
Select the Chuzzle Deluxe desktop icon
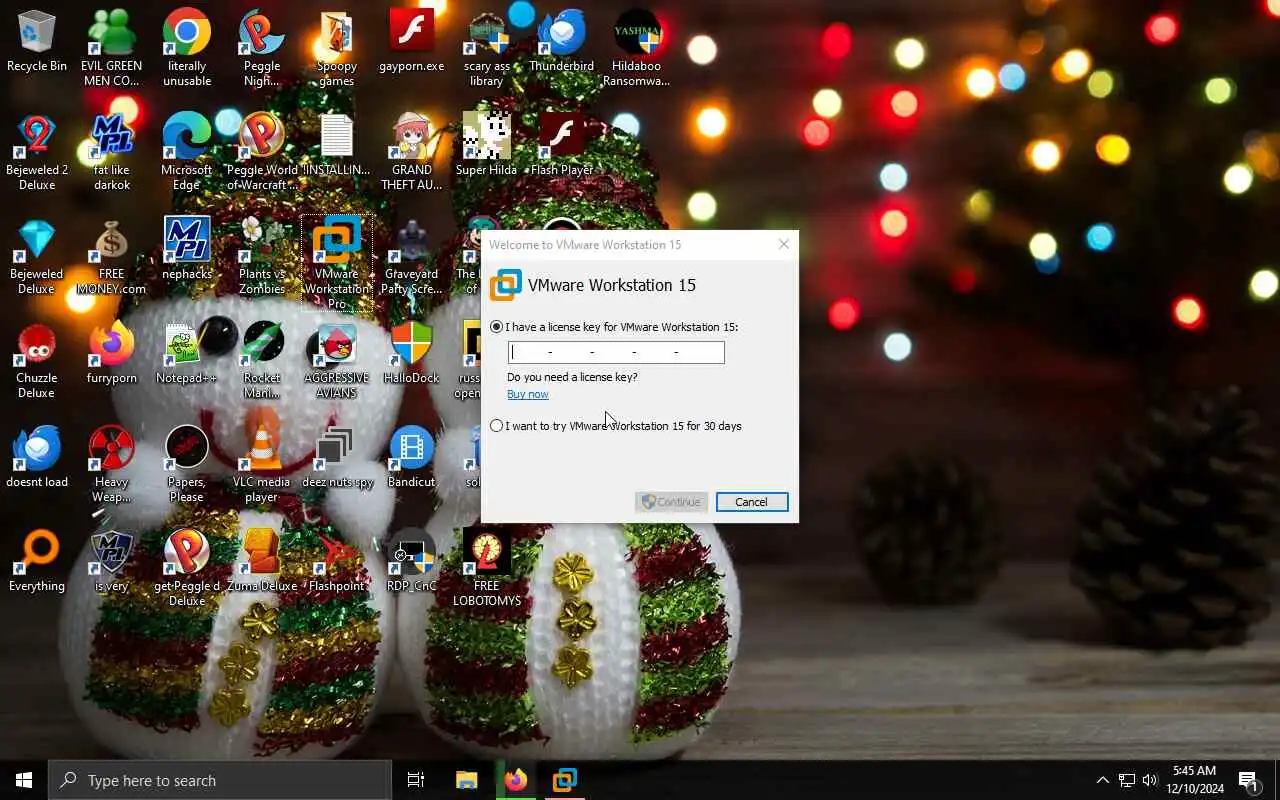pos(37,360)
